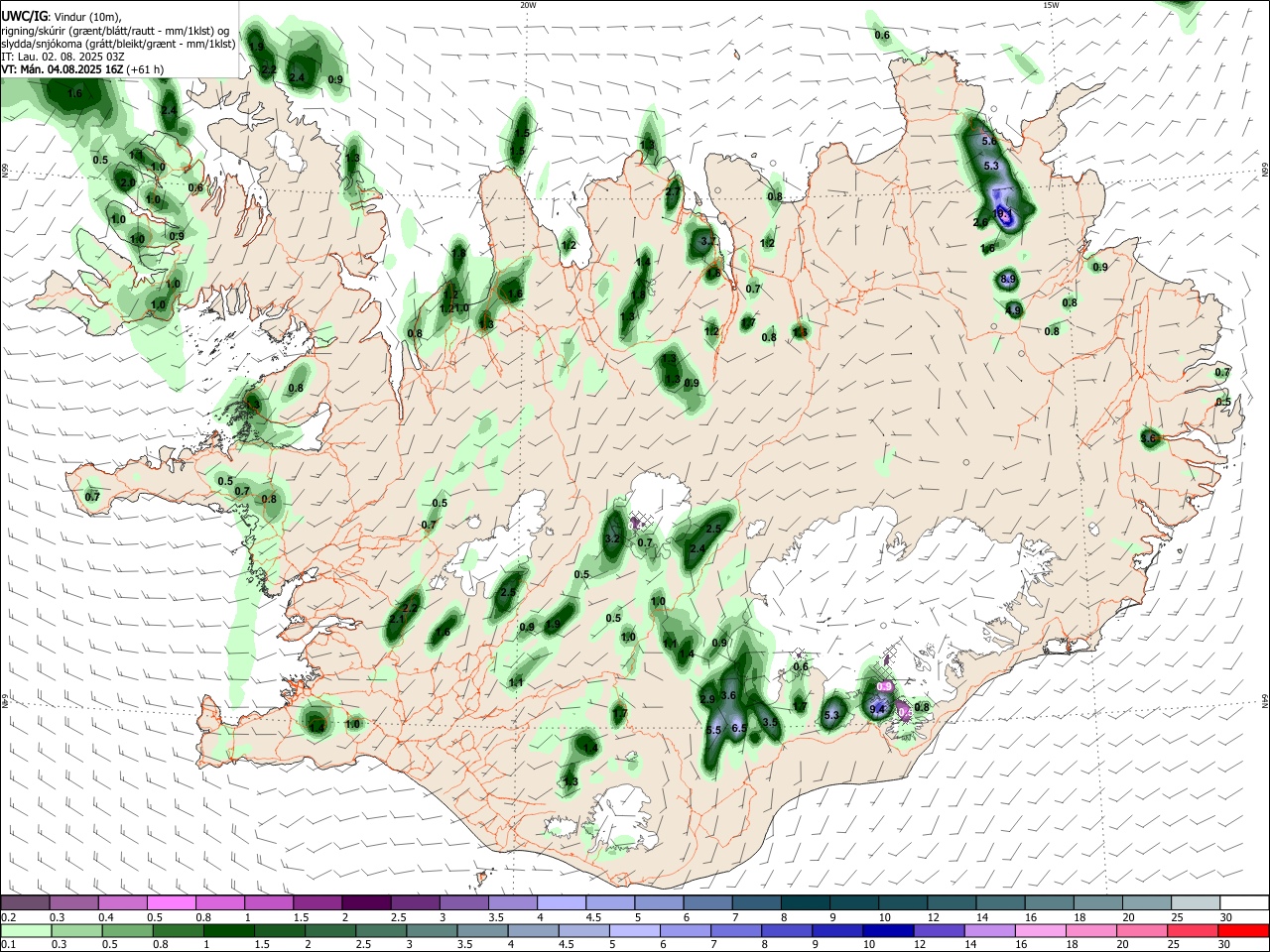The image size is (1270, 952).
Task: Click the '9.4' precipitation value
Action: click(x=877, y=710)
